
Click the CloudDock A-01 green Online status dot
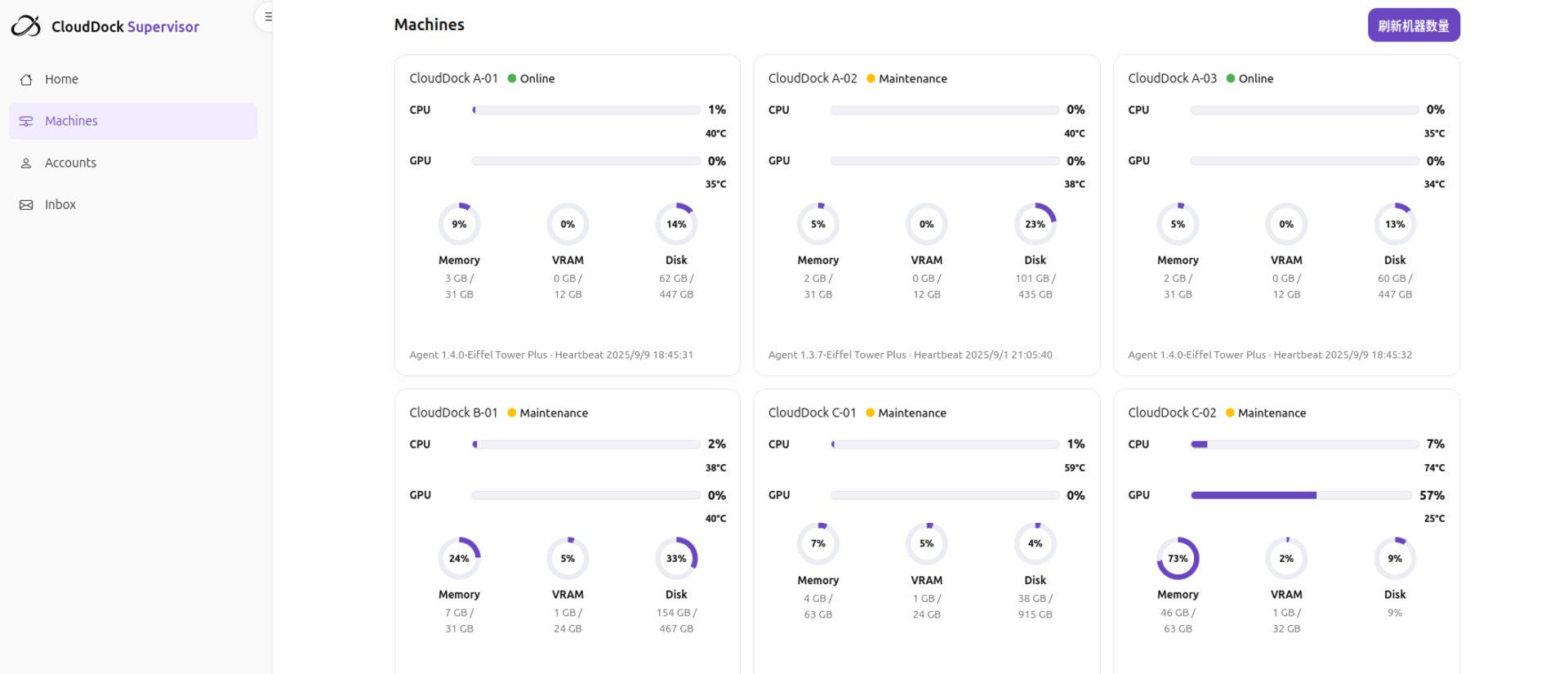[x=512, y=78]
